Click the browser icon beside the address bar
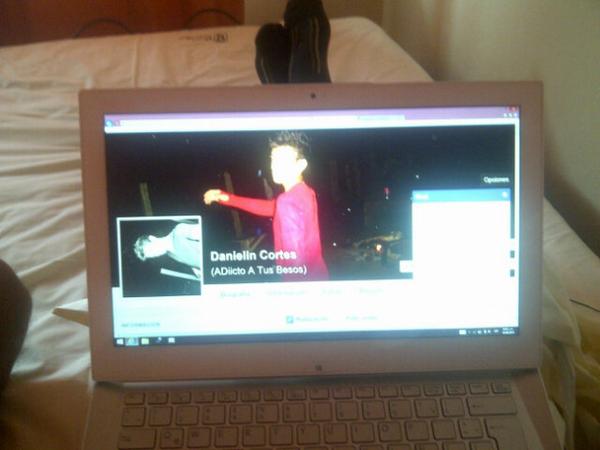This screenshot has height=450, width=600. pos(109,124)
